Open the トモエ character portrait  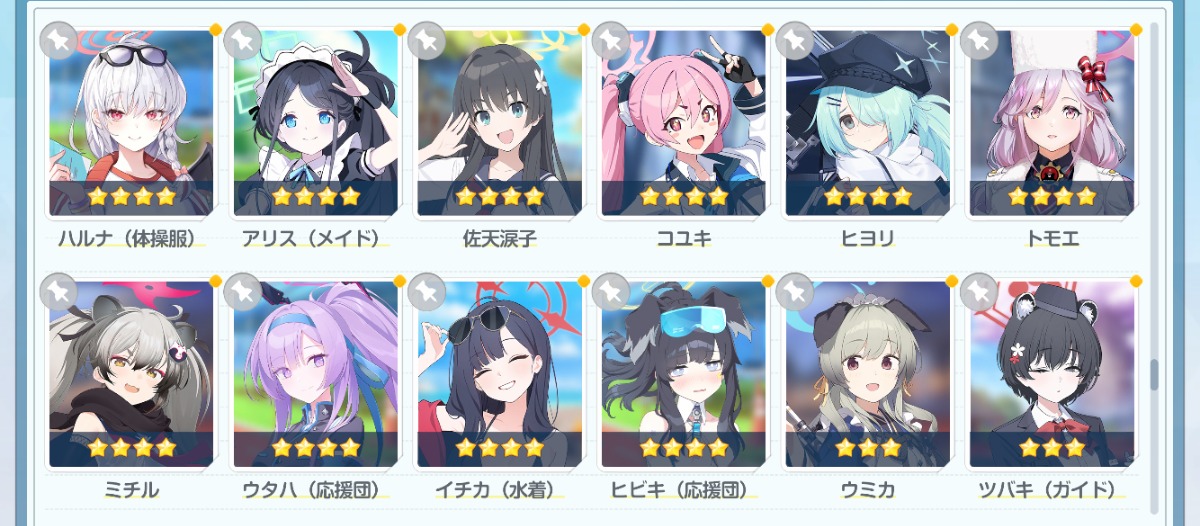(x=1052, y=123)
